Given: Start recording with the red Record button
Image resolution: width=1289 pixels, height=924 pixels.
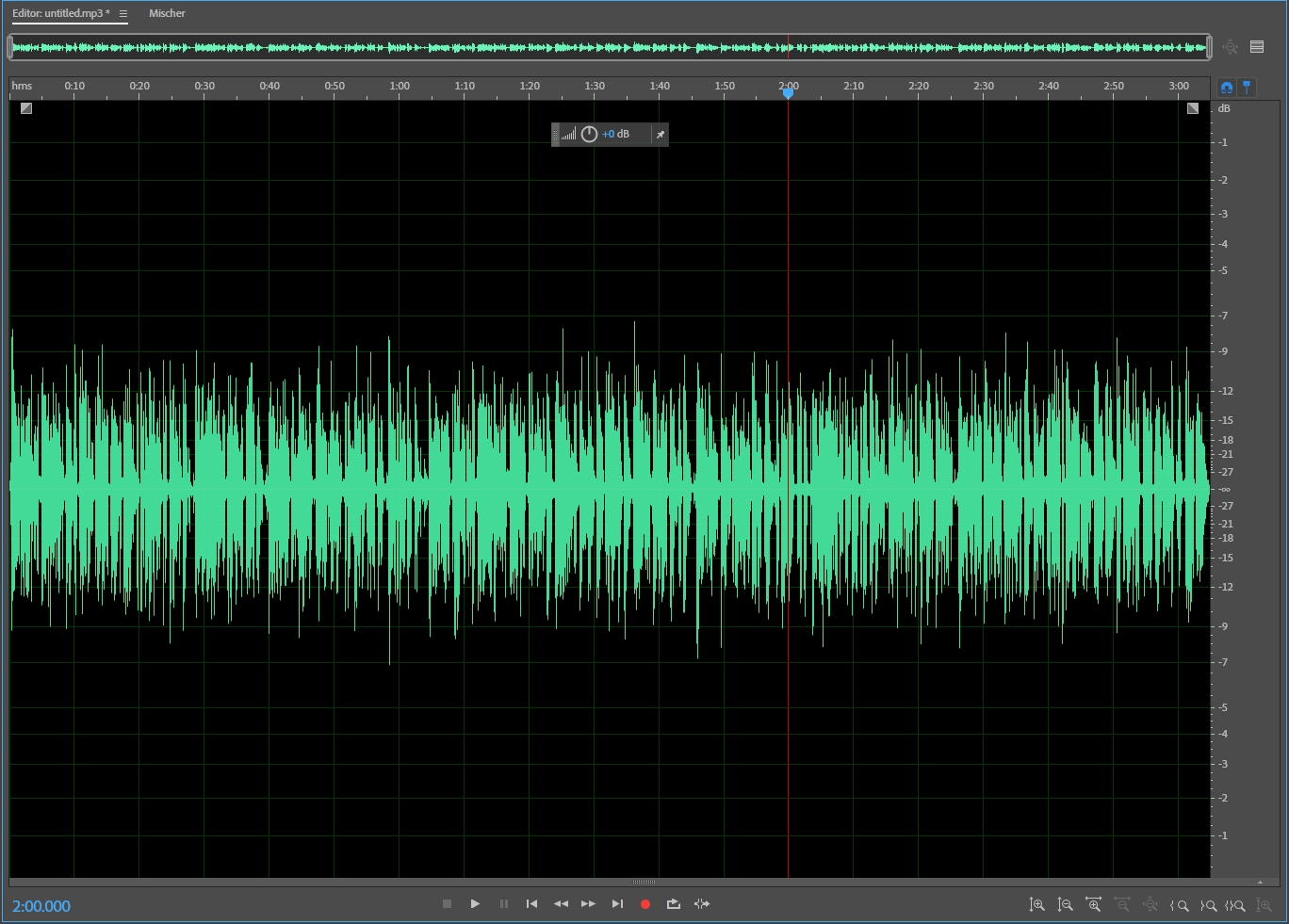Looking at the screenshot, I should (x=645, y=904).
